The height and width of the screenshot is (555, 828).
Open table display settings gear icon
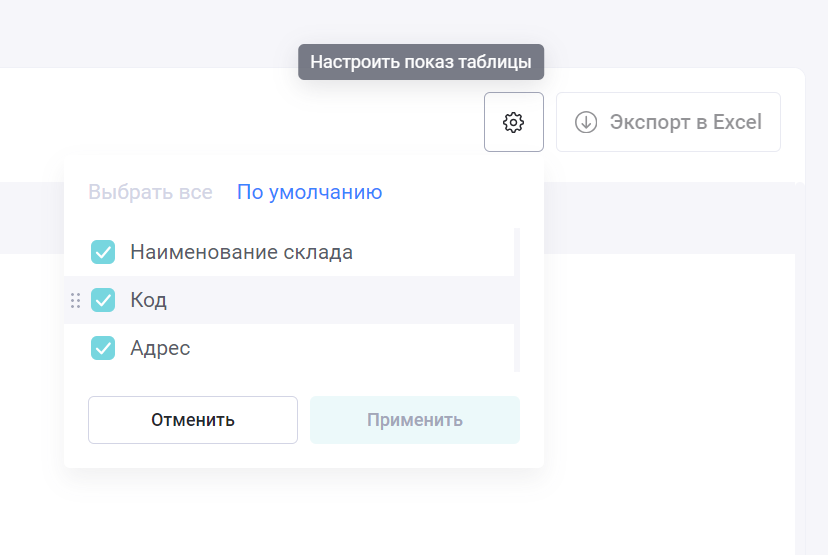[x=513, y=122]
